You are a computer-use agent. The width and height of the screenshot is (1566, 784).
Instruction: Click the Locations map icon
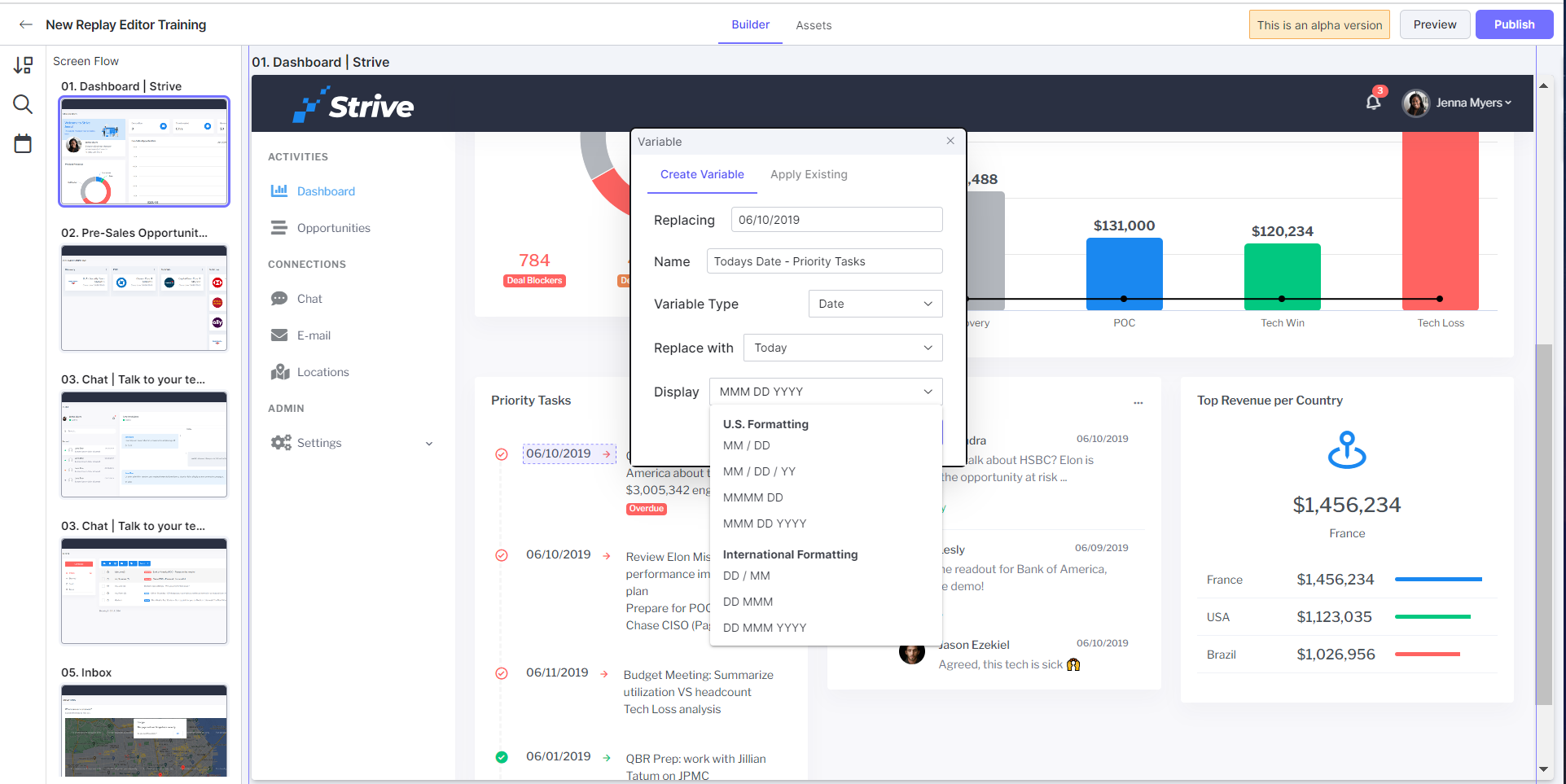pyautogui.click(x=280, y=372)
